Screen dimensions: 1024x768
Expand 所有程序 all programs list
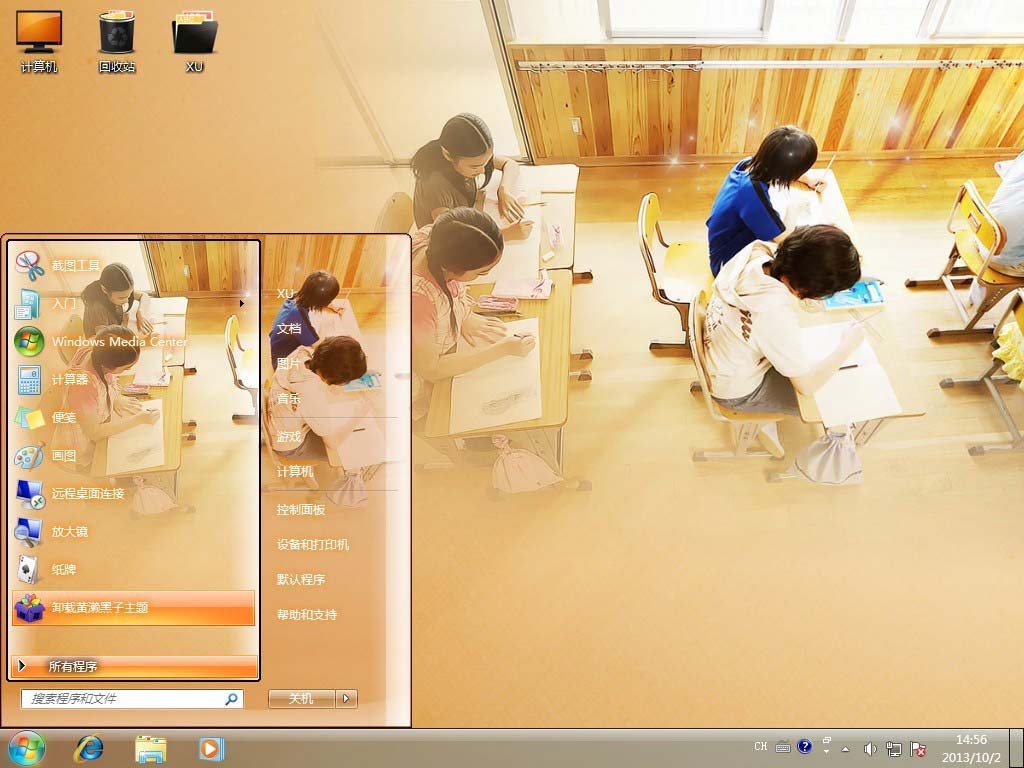tap(134, 666)
